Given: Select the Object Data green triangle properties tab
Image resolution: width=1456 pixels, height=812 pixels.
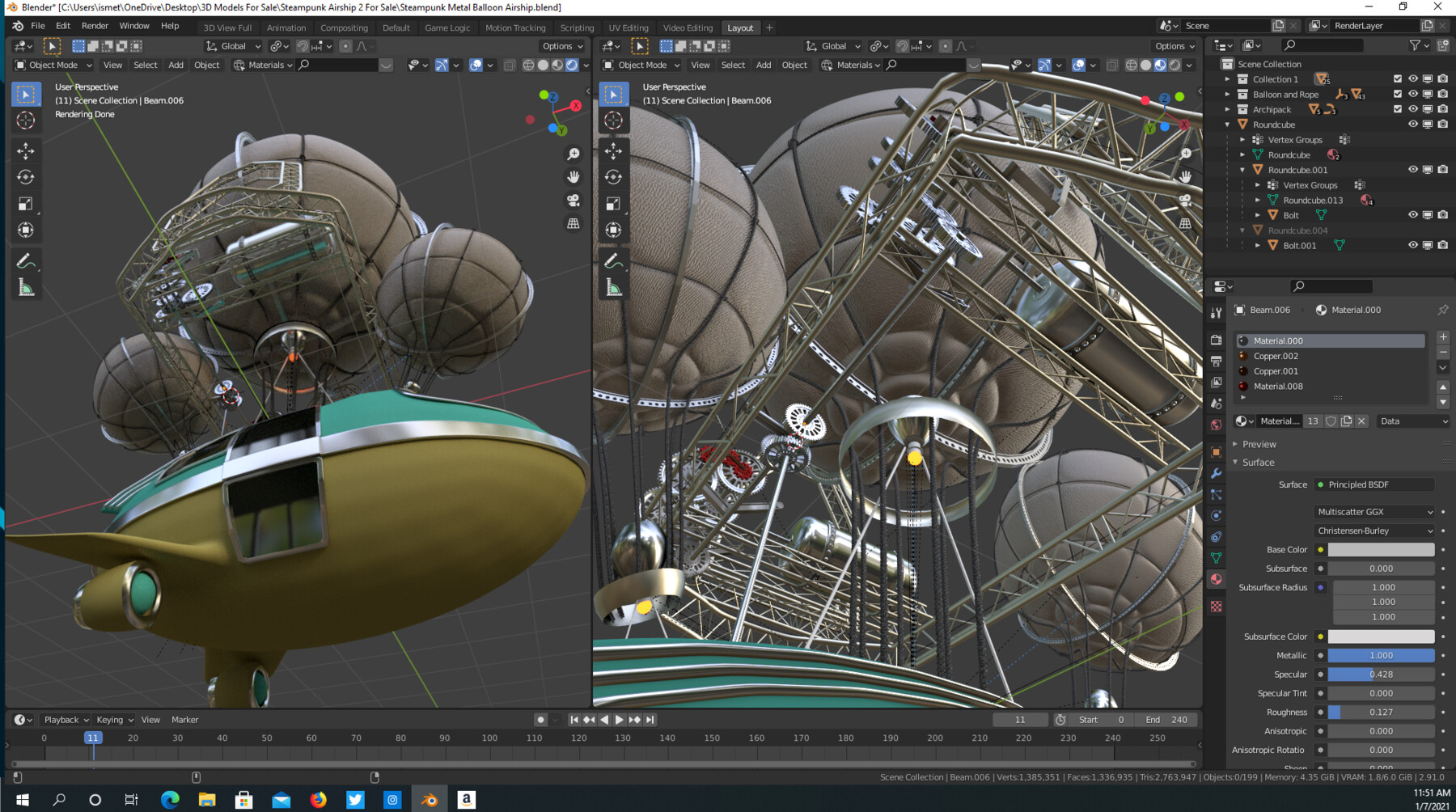Looking at the screenshot, I should [x=1216, y=558].
